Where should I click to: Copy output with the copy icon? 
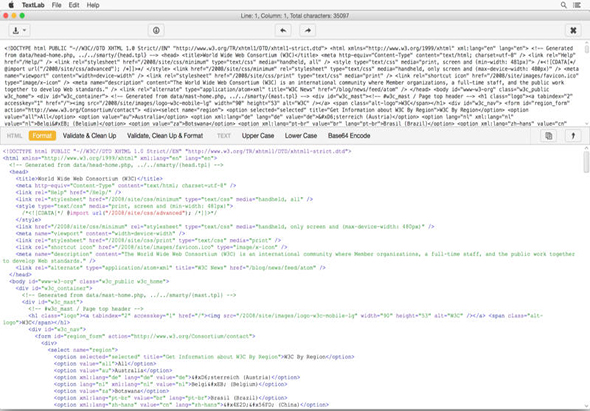pos(549,136)
